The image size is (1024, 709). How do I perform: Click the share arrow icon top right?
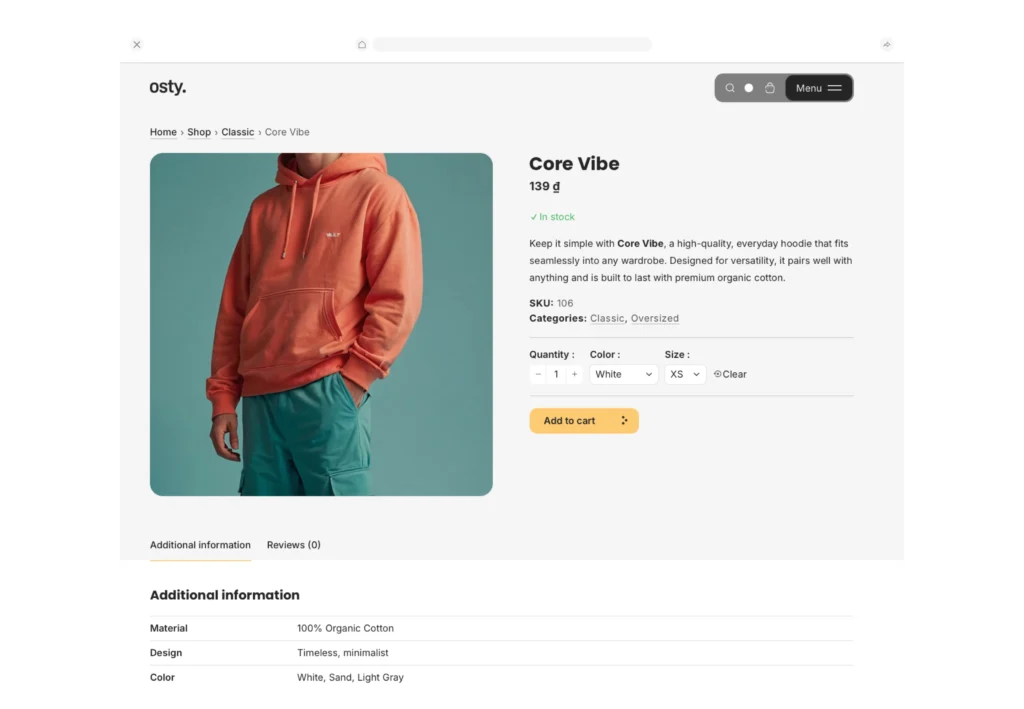pos(886,45)
